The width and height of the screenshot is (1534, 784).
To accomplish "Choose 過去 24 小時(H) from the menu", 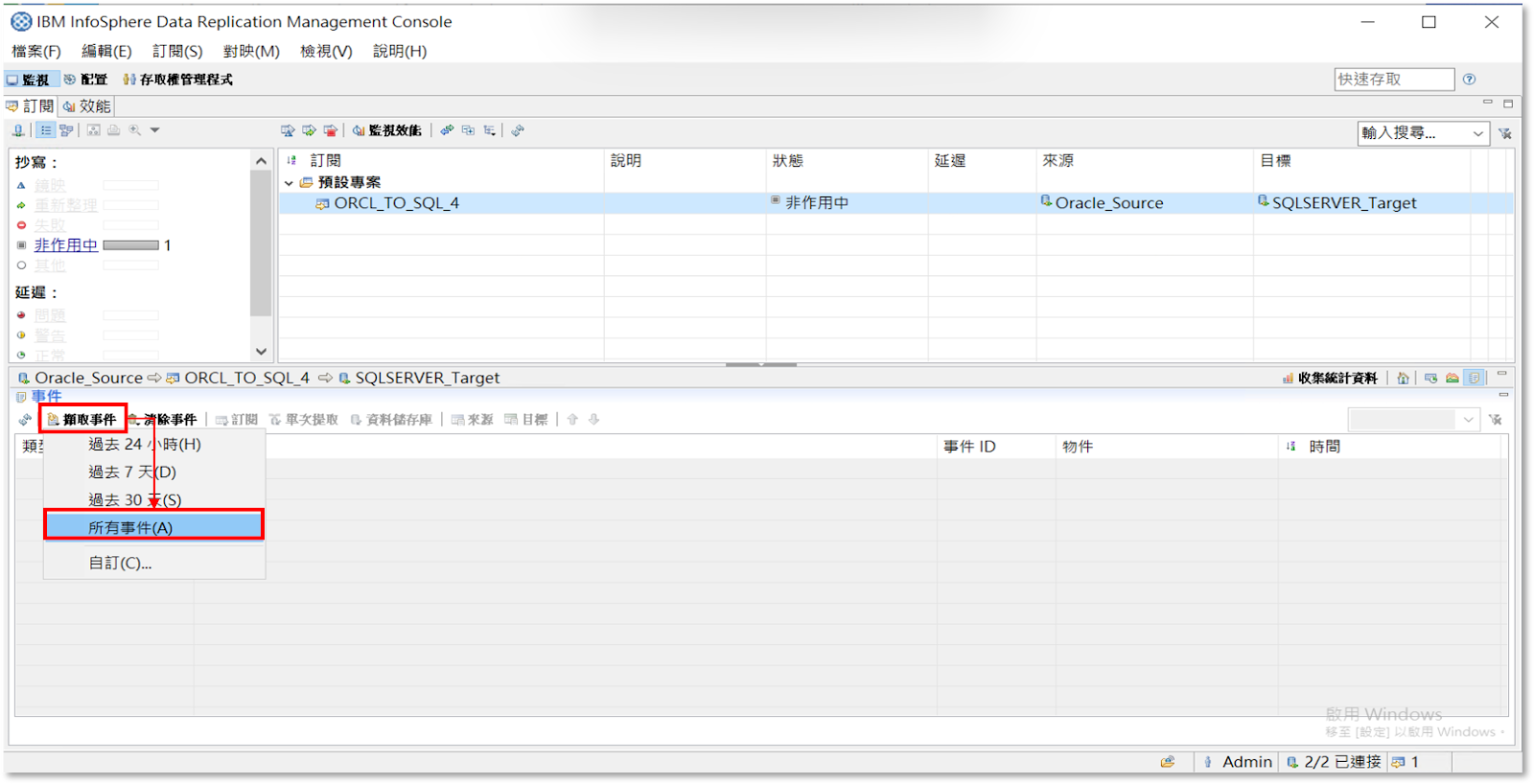I will [x=154, y=445].
